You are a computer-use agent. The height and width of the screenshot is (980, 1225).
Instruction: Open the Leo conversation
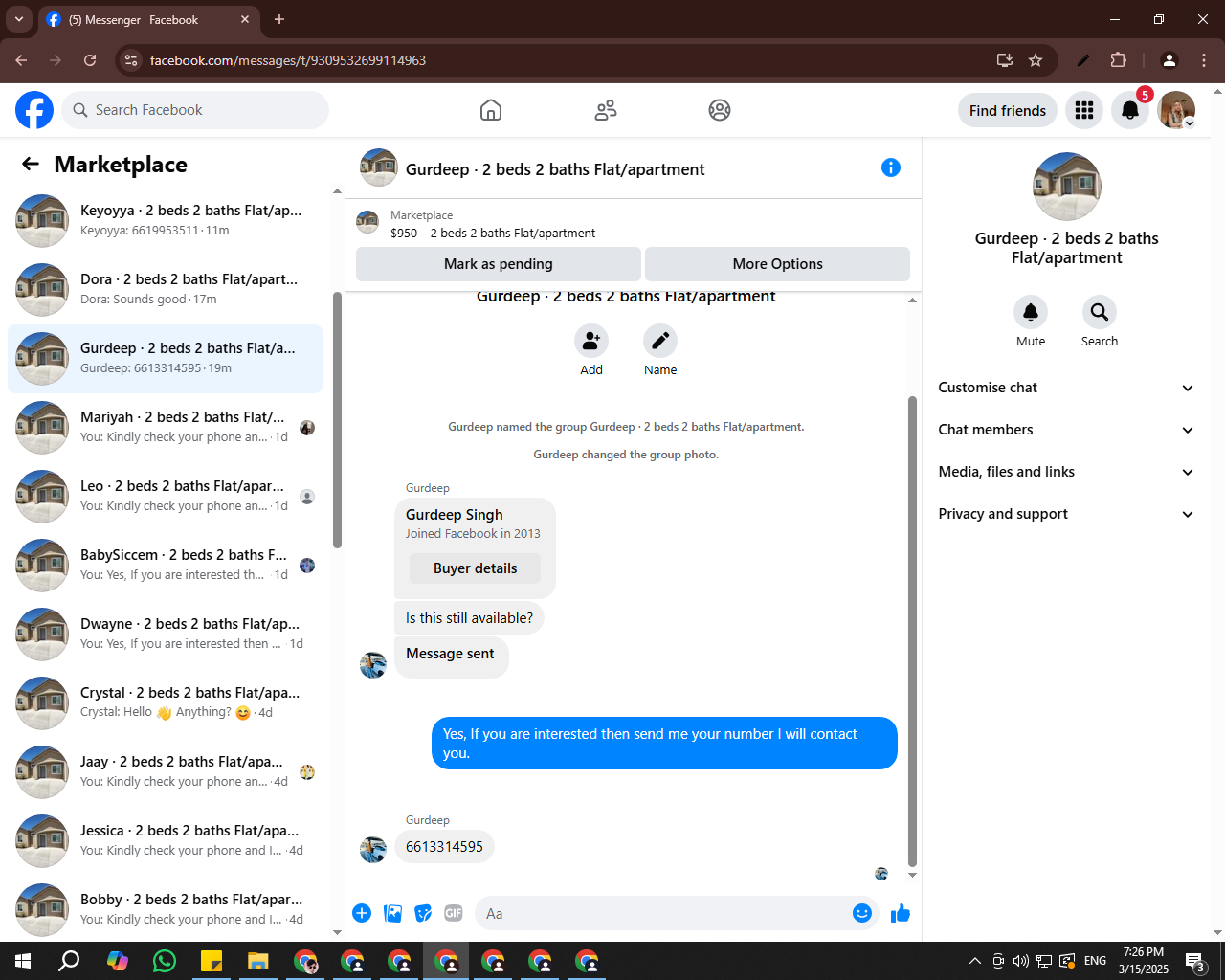click(x=165, y=497)
